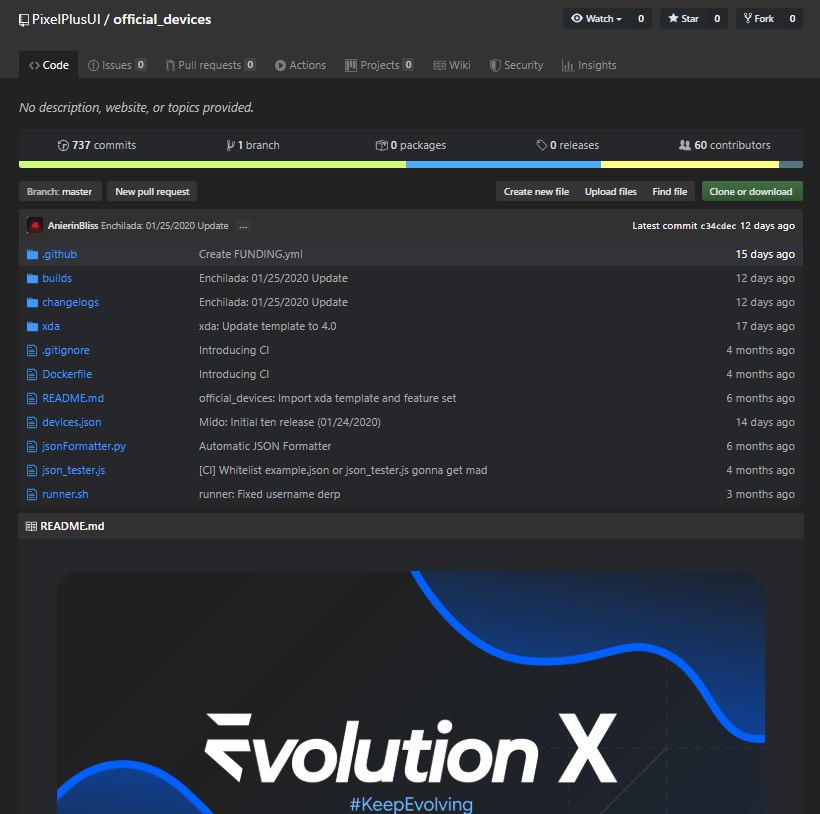Expand commit message ellipsis button
Viewport: 820px width, 814px height.
[x=243, y=226]
